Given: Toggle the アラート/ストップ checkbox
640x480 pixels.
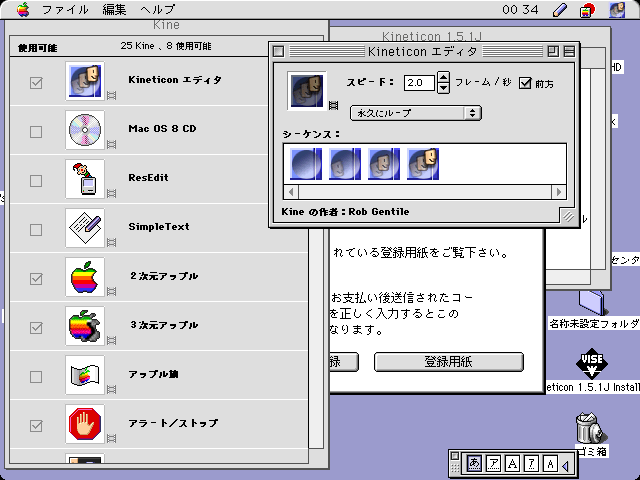Looking at the screenshot, I should click(x=36, y=426).
